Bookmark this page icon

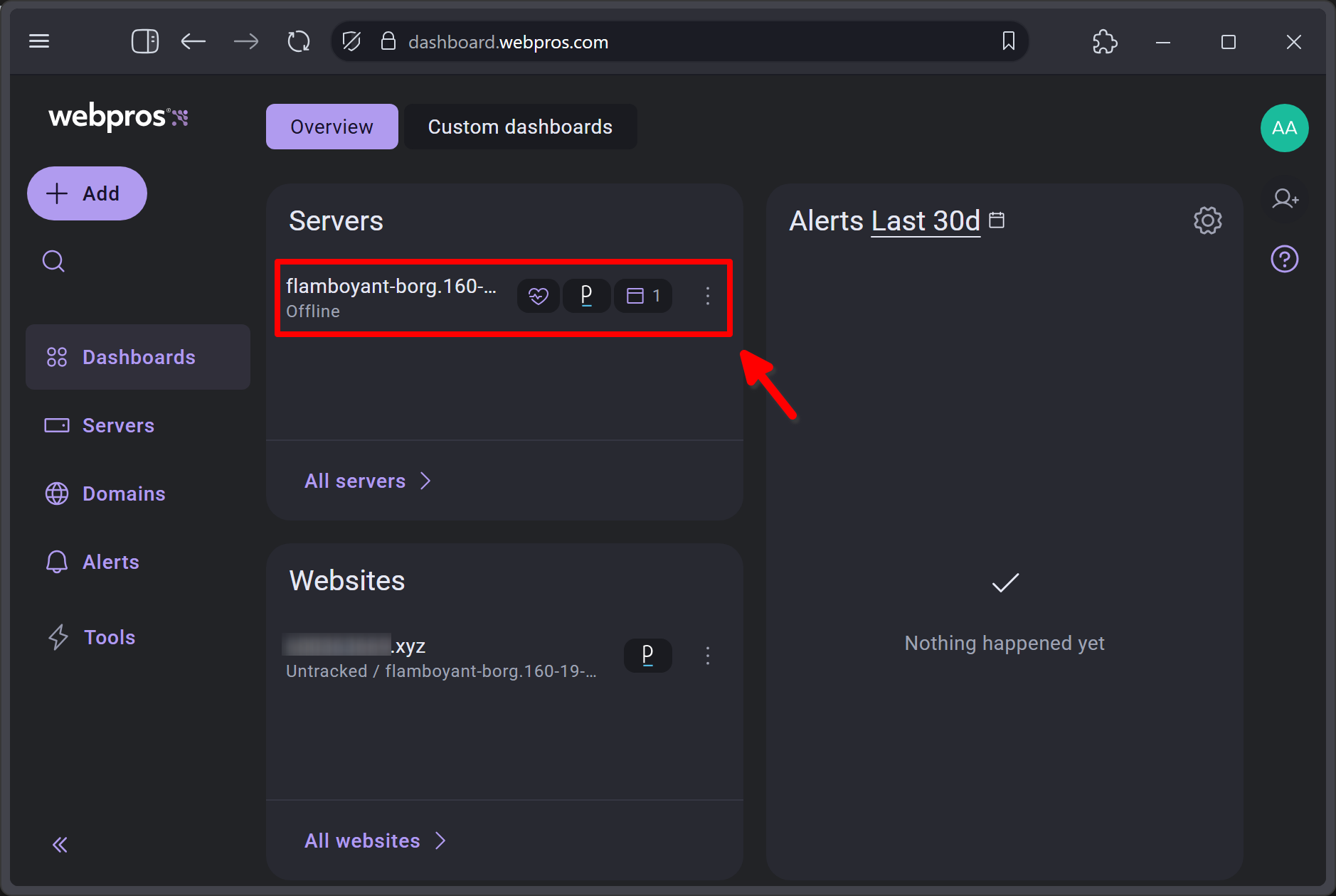point(1008,41)
